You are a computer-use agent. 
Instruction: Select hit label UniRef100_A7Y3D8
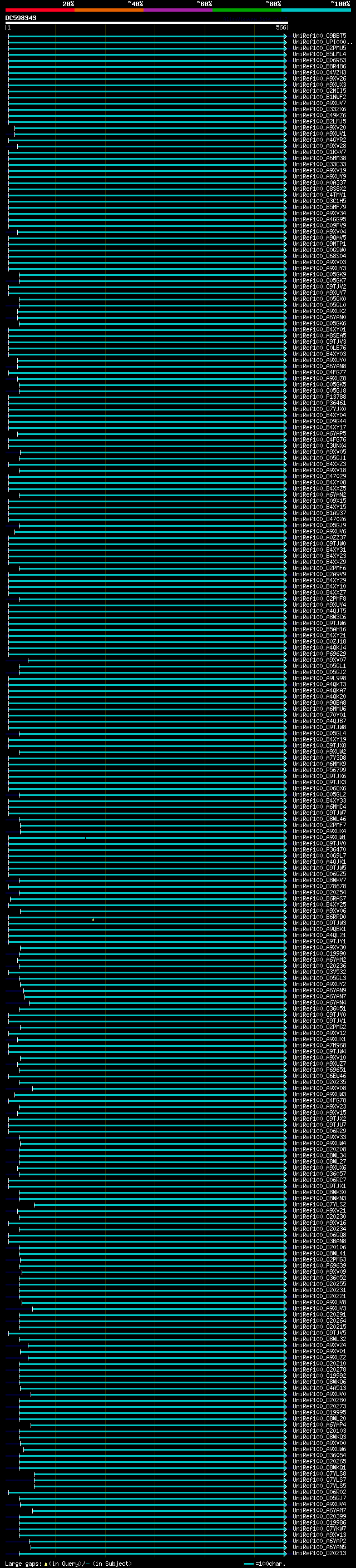319,758
